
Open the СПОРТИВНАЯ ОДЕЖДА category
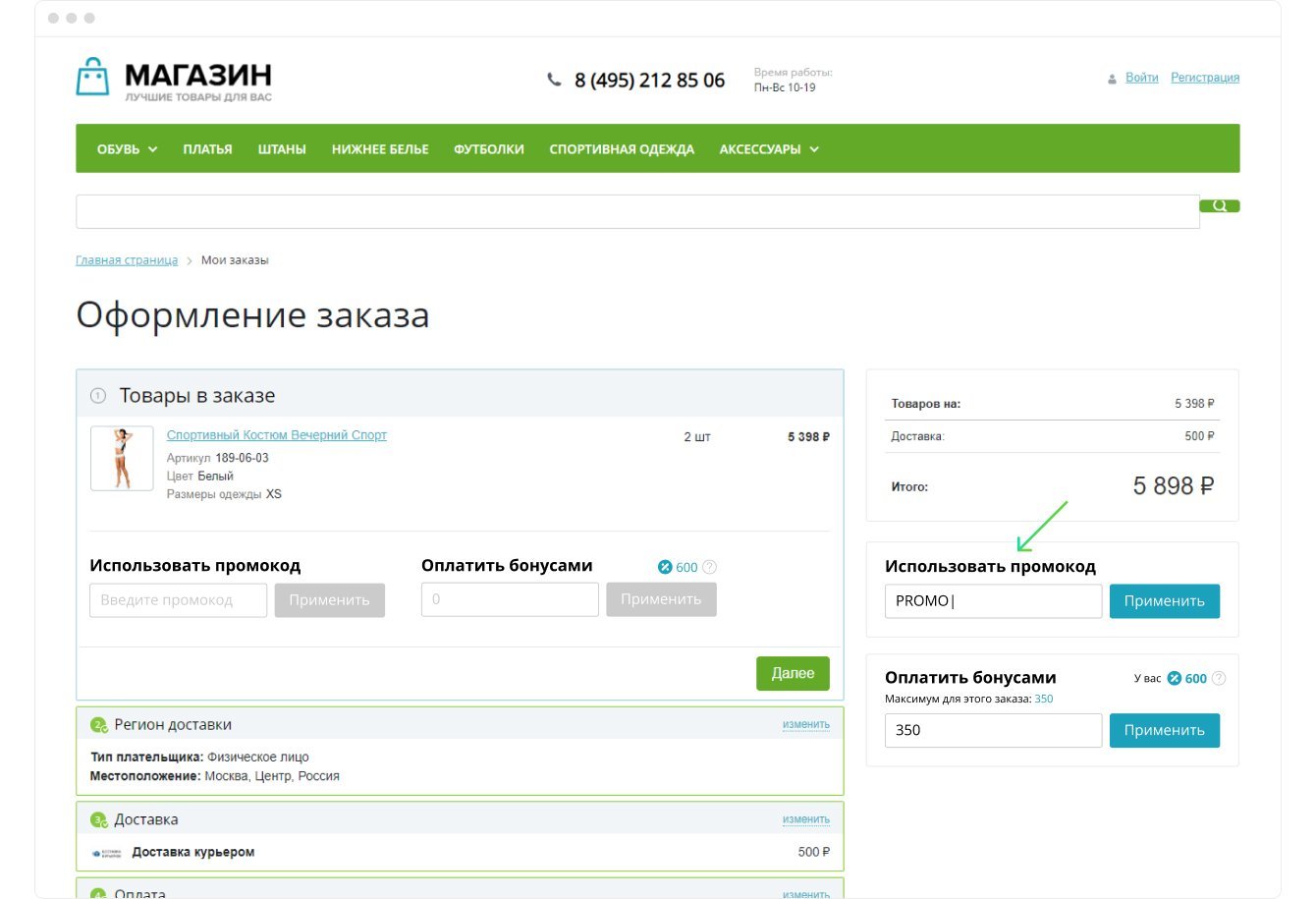point(622,149)
